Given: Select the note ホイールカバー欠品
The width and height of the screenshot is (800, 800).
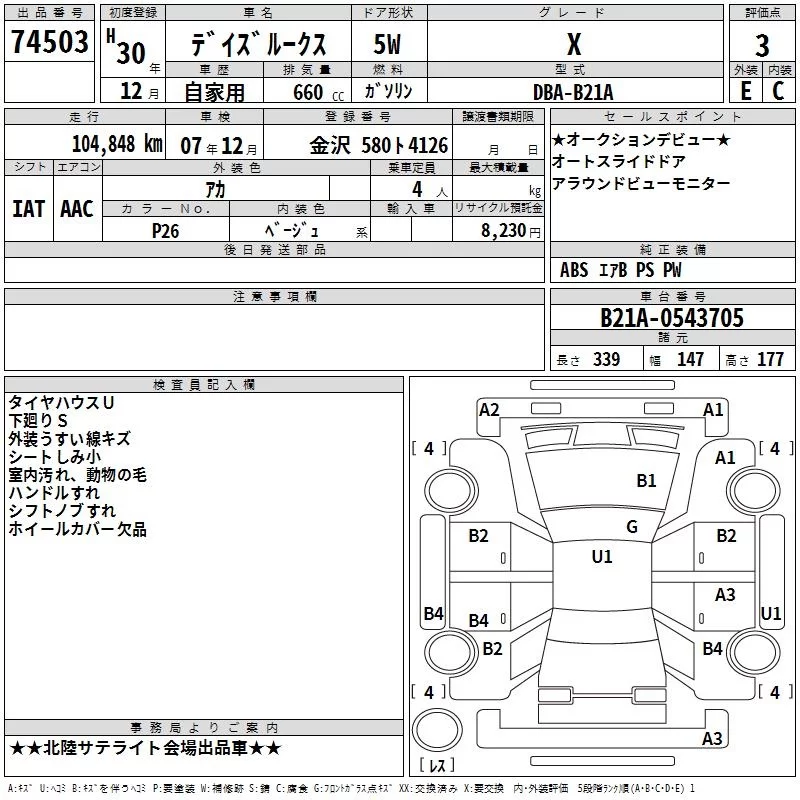Looking at the screenshot, I should tap(78, 529).
